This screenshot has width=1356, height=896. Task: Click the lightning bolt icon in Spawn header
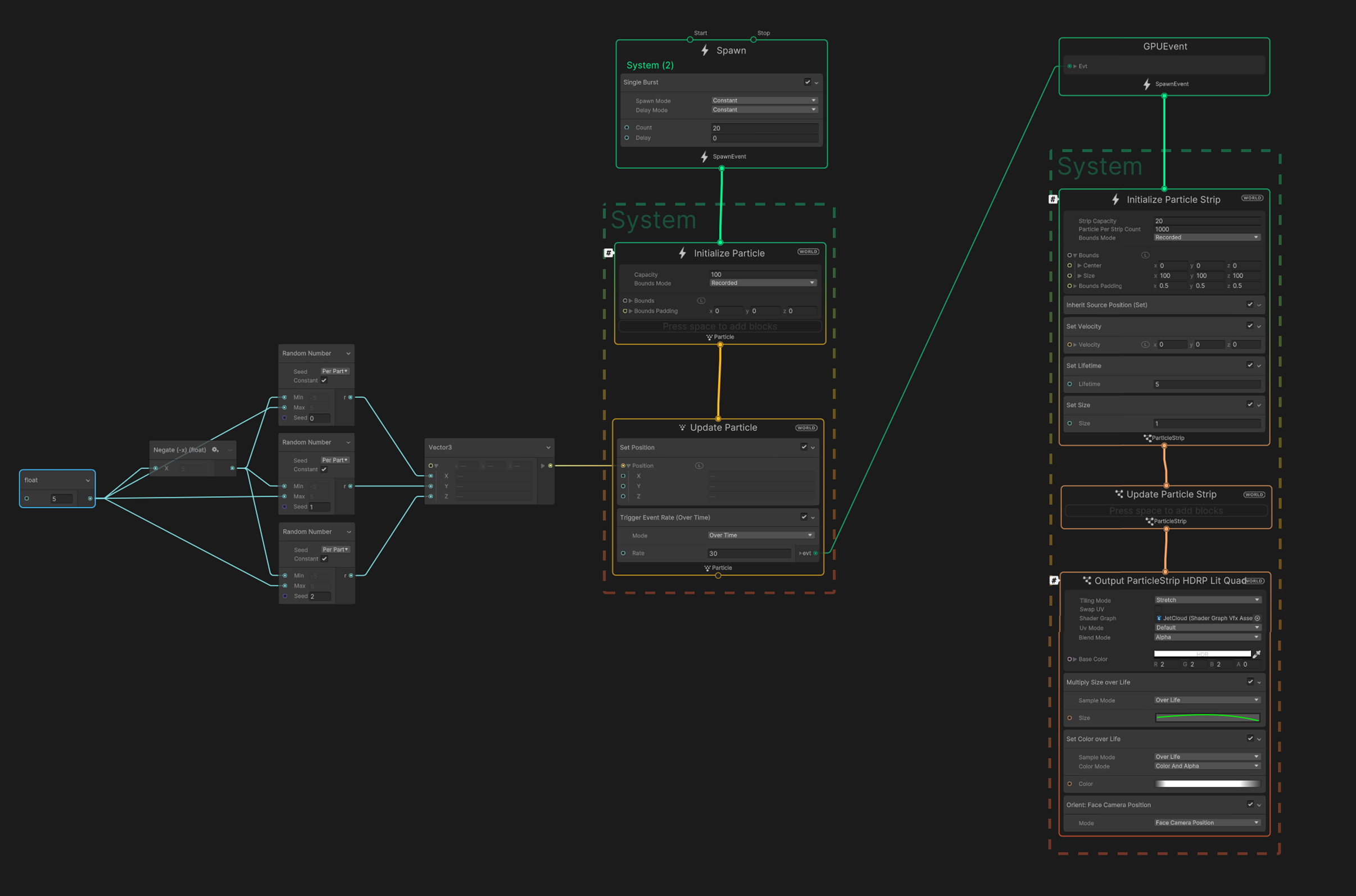[704, 51]
